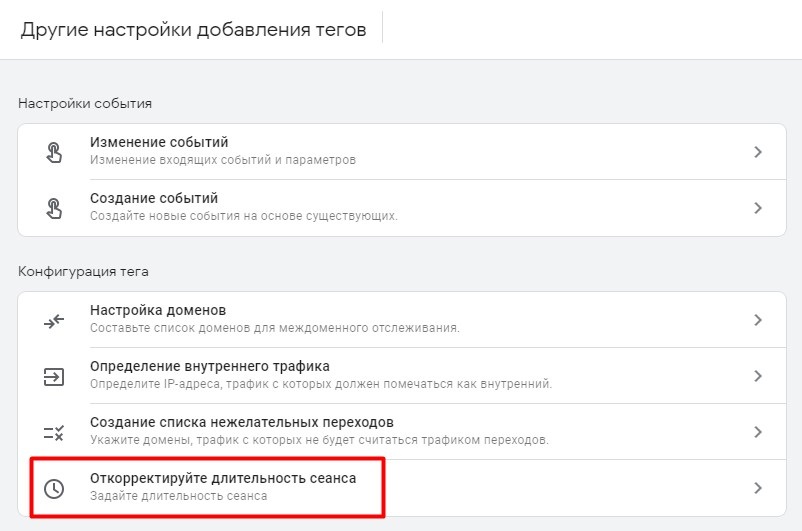Click the clock icon for session duration
Viewport: 802px width, 531px height.
[x=54, y=489]
